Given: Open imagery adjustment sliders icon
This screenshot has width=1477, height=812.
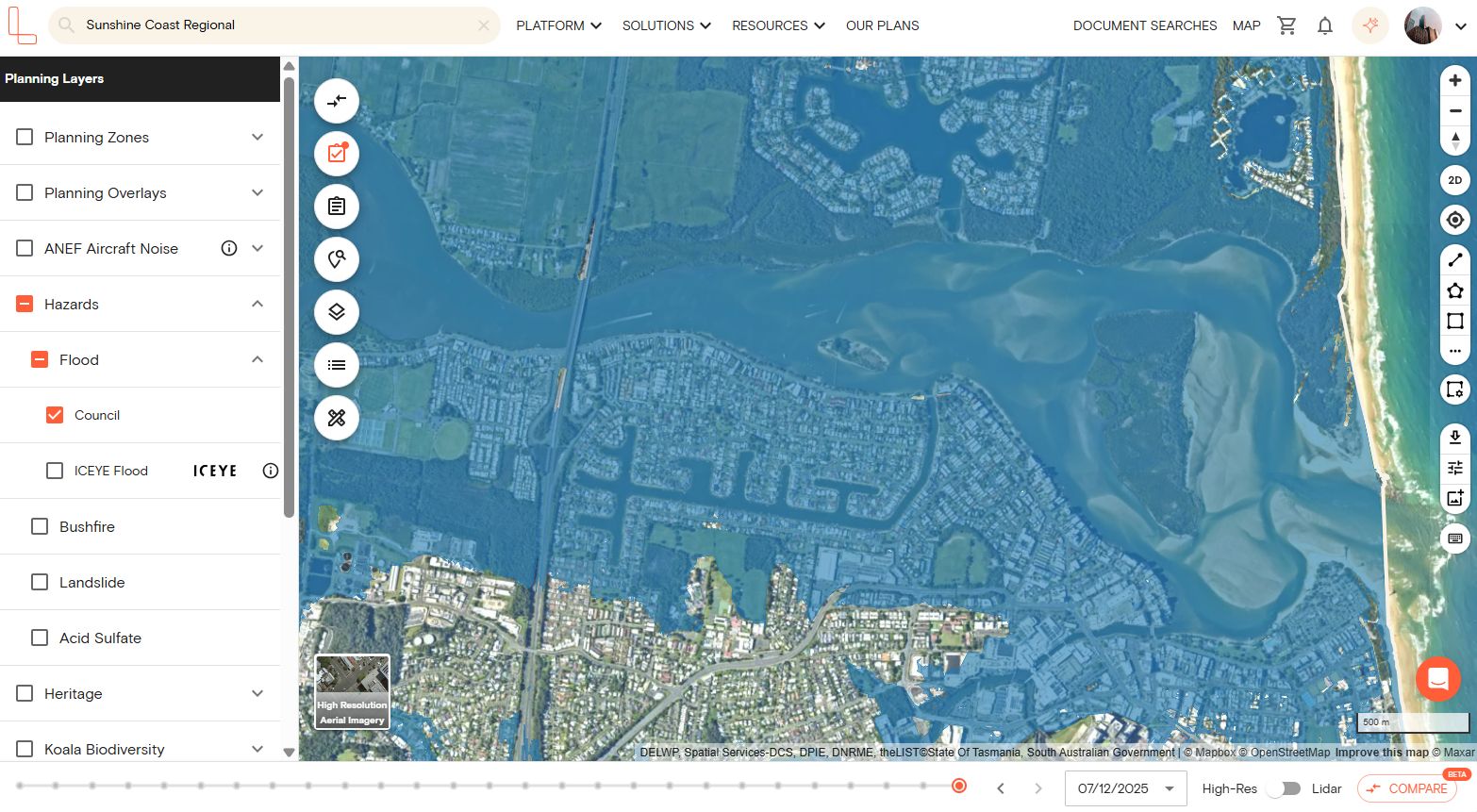Looking at the screenshot, I should [1455, 468].
